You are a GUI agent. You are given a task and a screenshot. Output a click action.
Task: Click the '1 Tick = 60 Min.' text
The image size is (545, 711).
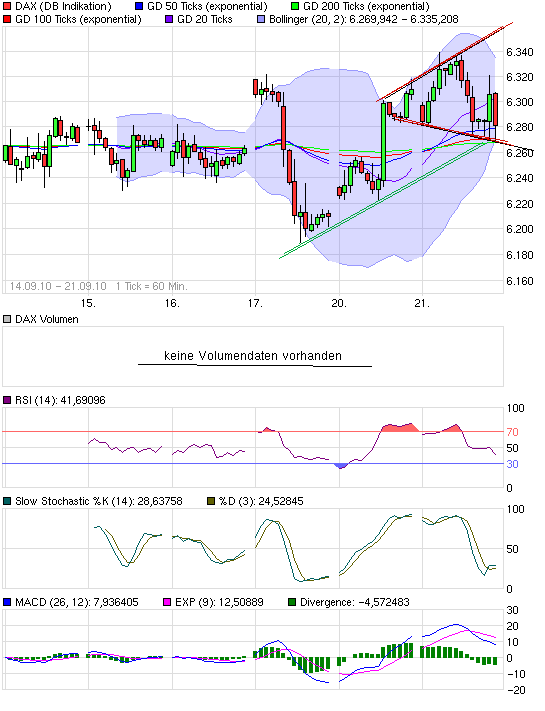point(151,286)
